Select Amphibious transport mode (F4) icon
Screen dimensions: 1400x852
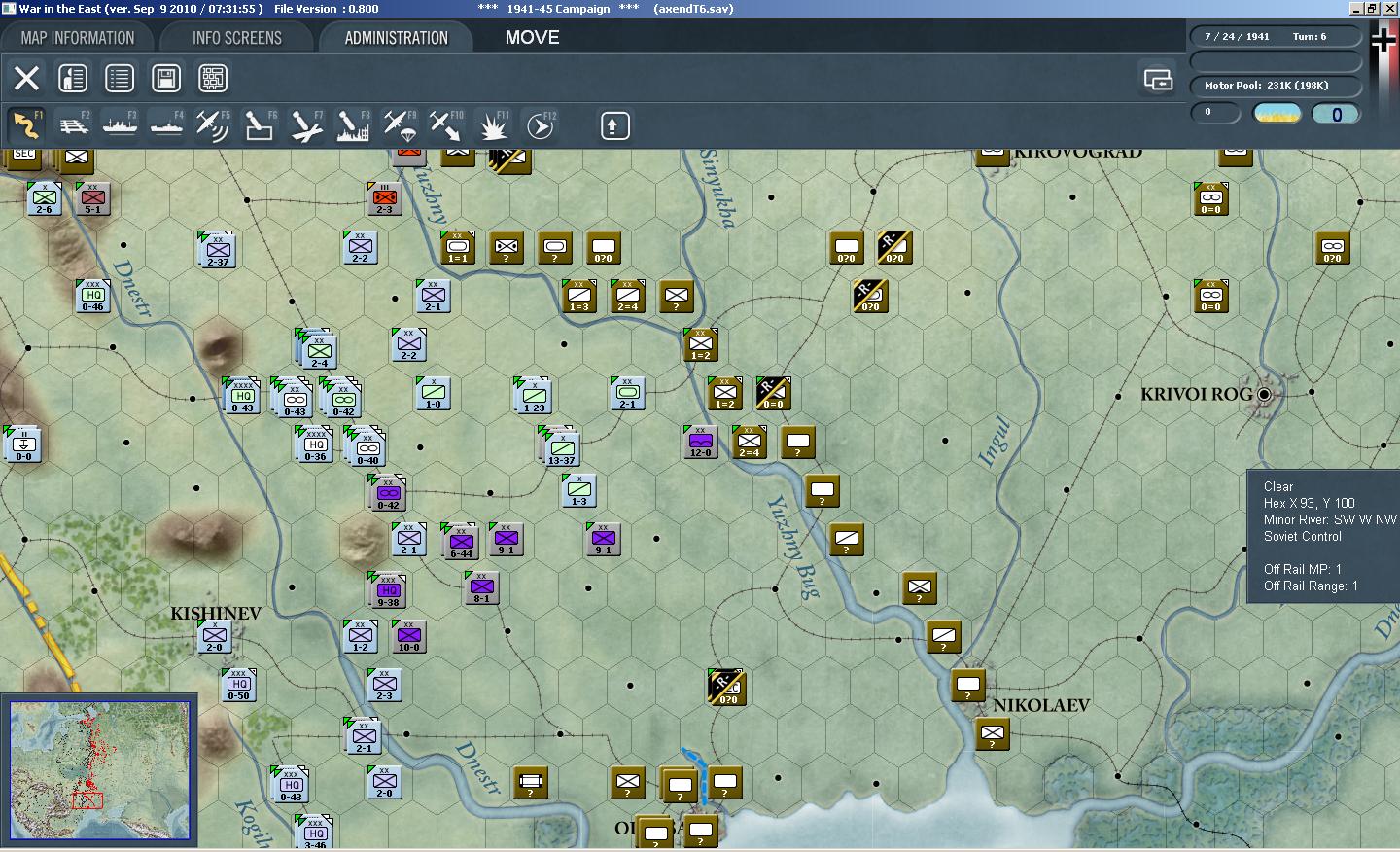tap(167, 126)
